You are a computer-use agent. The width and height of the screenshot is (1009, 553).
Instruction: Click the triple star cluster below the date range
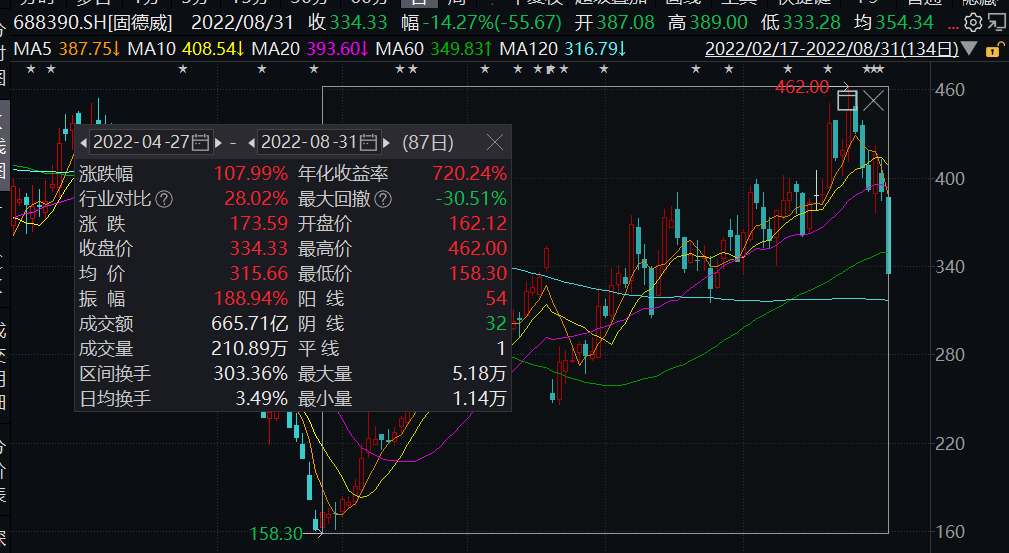(873, 70)
